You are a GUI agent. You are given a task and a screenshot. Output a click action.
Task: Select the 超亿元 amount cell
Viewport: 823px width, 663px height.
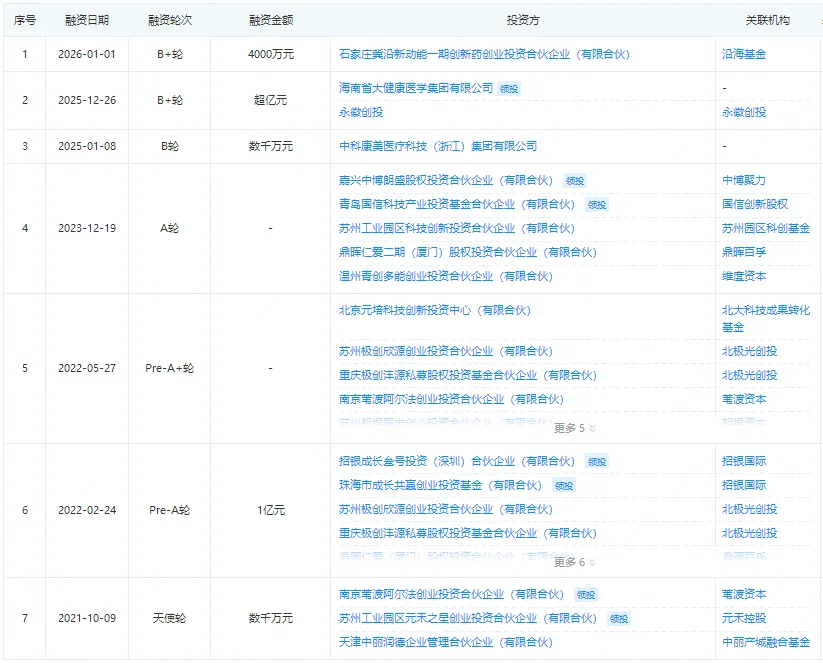tap(271, 100)
